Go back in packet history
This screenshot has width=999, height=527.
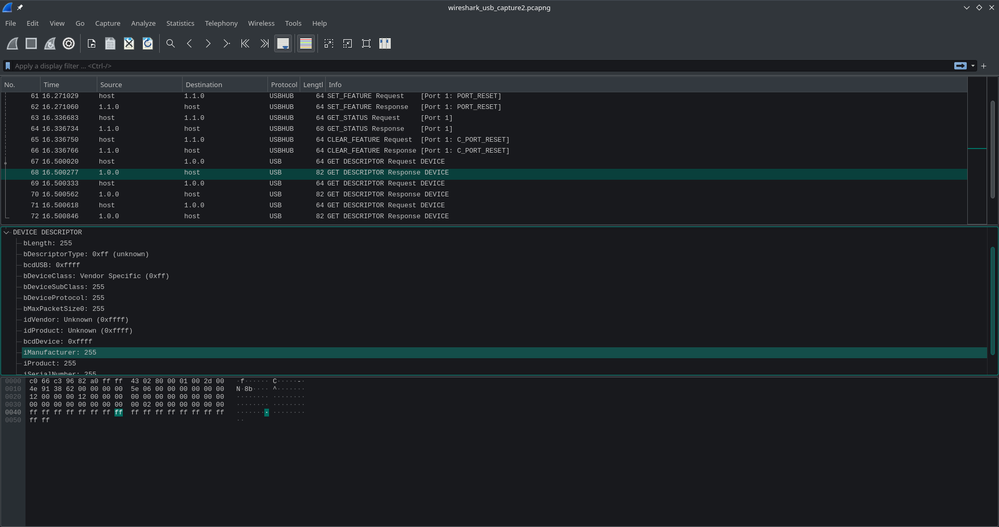[x=189, y=43]
